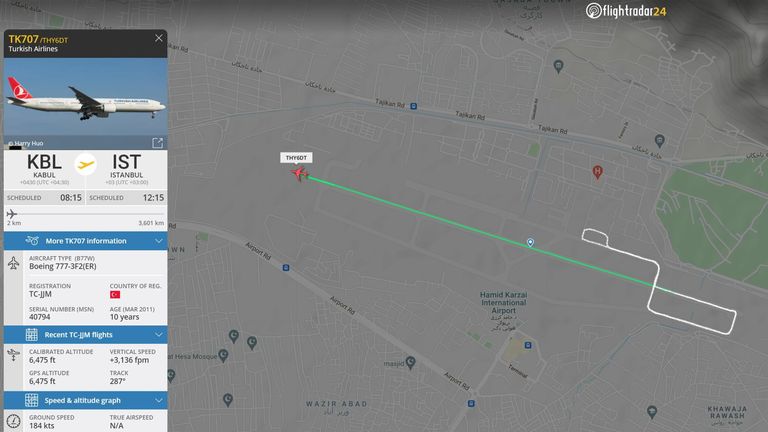Click bus stop icon near Terminal
The height and width of the screenshot is (432, 768).
(x=528, y=345)
